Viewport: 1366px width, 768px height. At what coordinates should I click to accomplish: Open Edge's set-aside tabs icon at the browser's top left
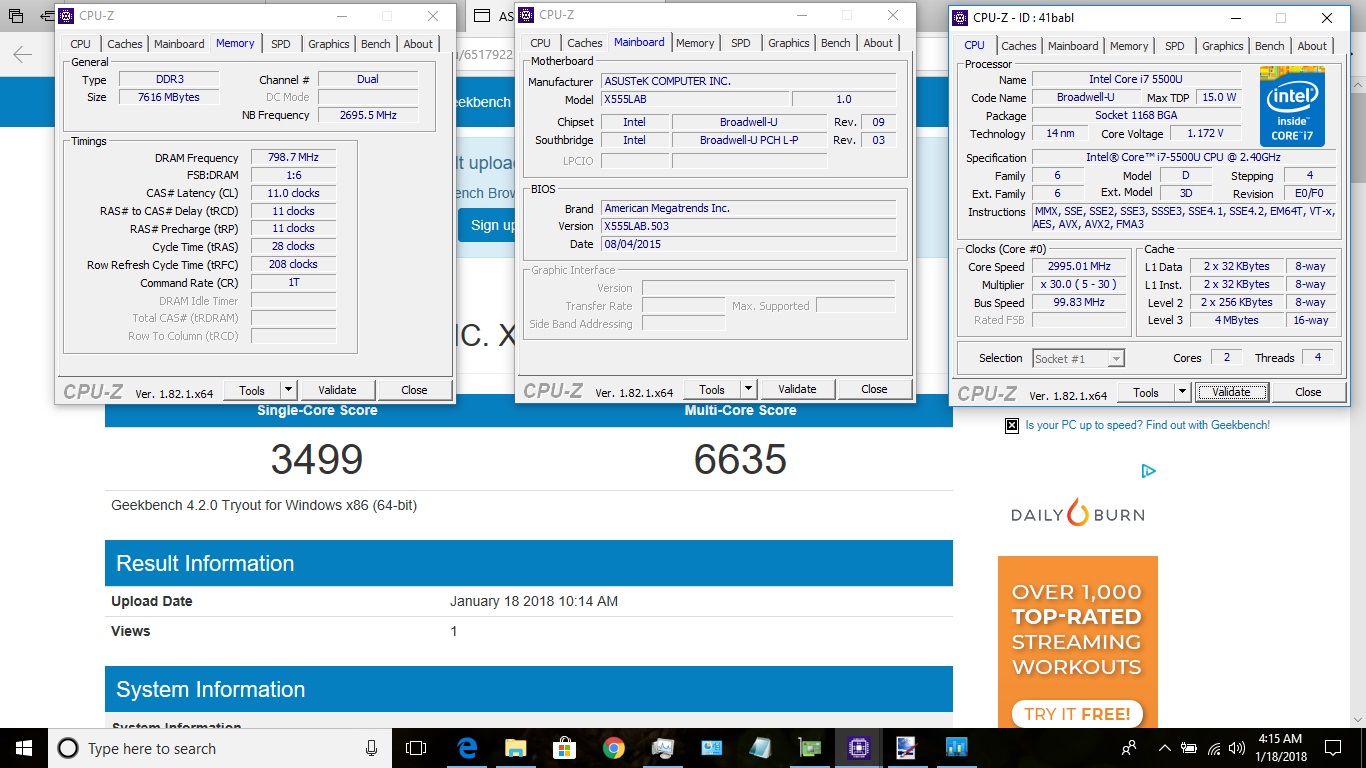[16, 16]
